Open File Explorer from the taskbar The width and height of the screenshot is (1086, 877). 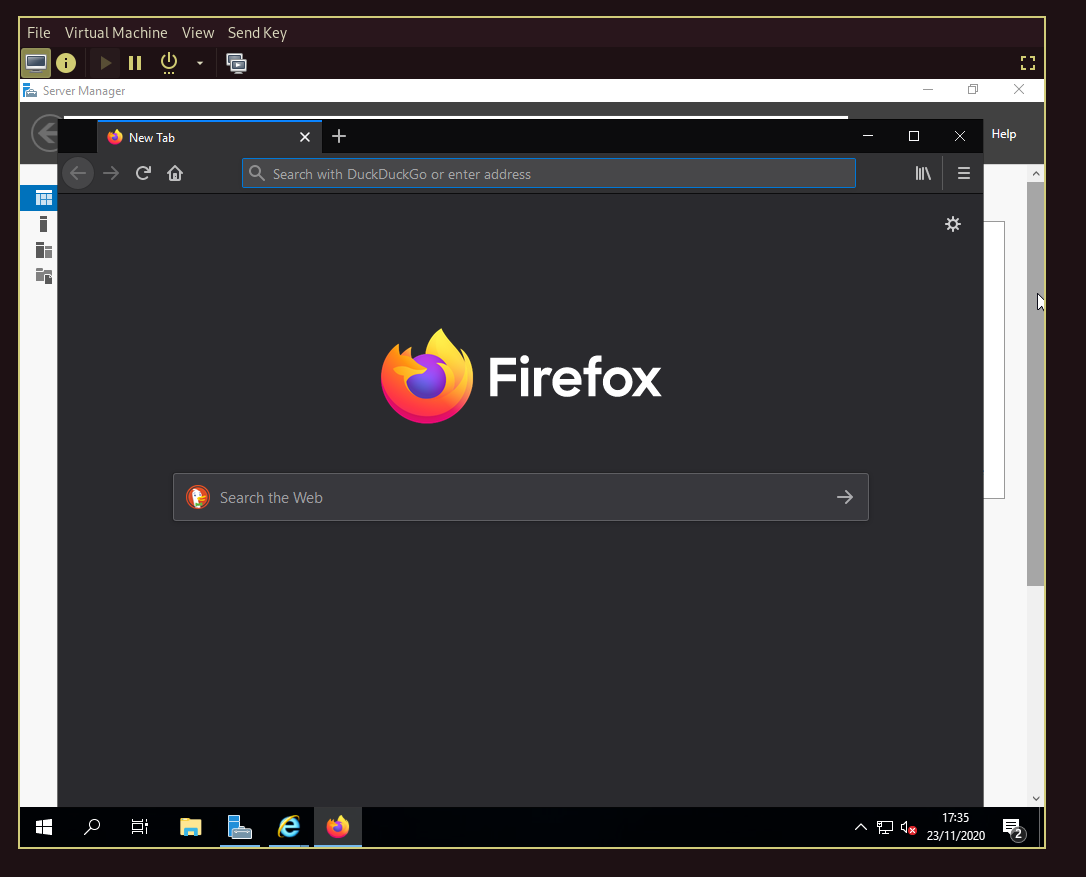pyautogui.click(x=190, y=826)
